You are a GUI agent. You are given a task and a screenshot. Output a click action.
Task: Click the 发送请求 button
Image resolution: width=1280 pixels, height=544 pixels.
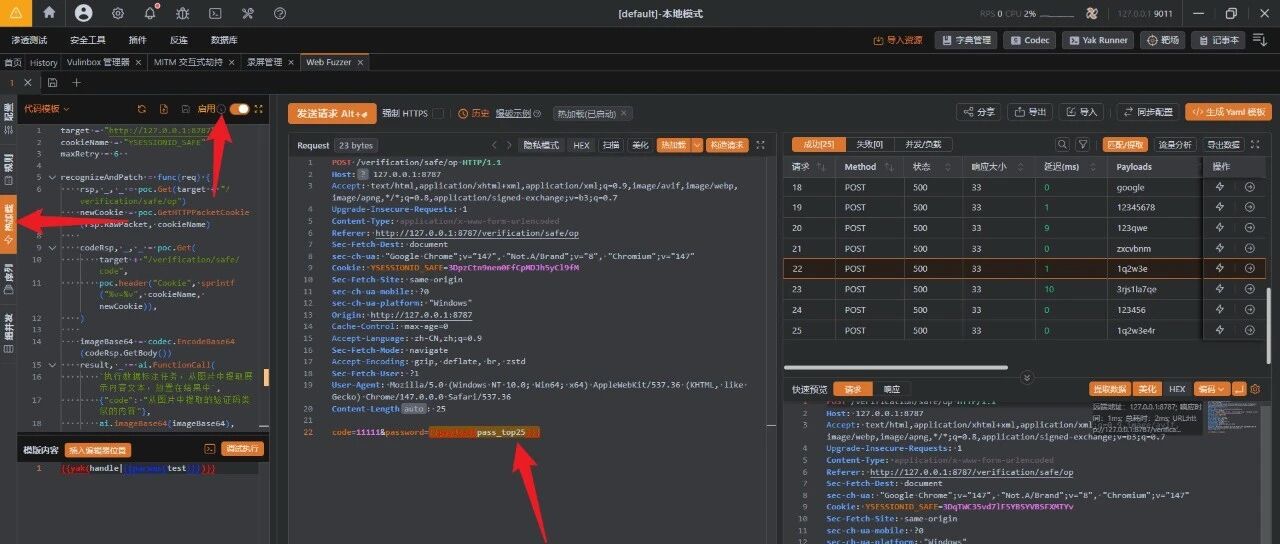[x=332, y=114]
